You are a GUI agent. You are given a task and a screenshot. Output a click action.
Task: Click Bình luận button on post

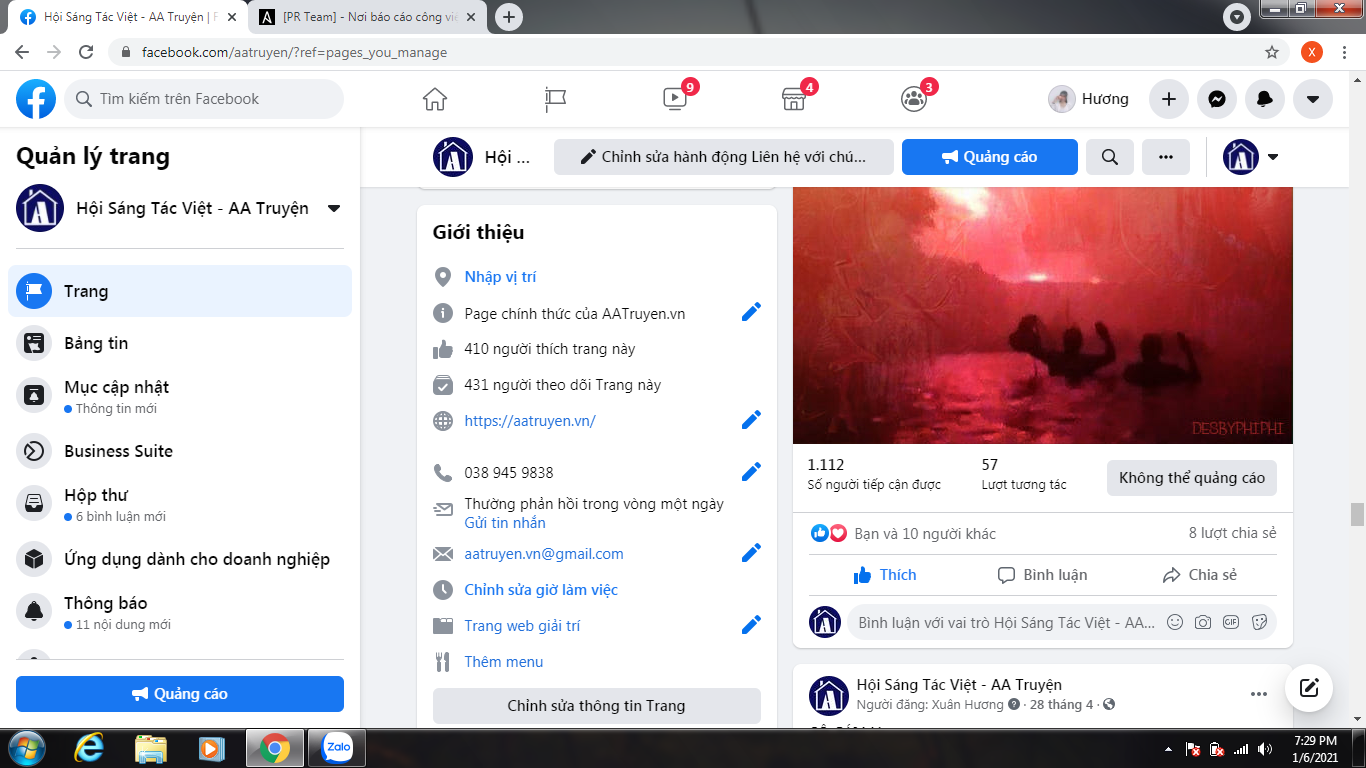pyautogui.click(x=1043, y=575)
